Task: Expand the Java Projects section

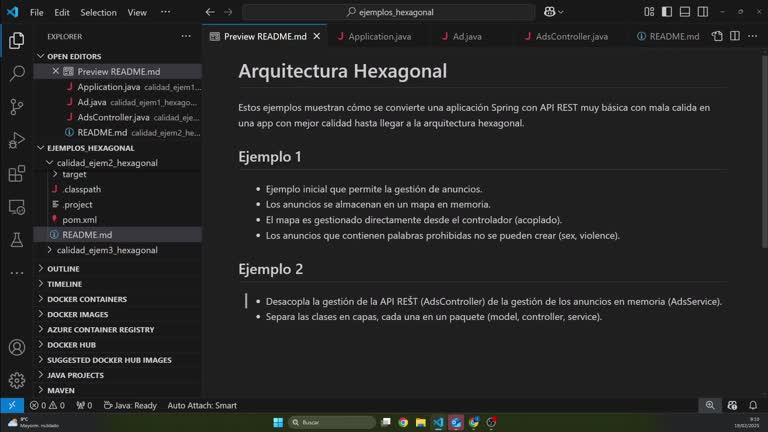Action: pos(41,375)
